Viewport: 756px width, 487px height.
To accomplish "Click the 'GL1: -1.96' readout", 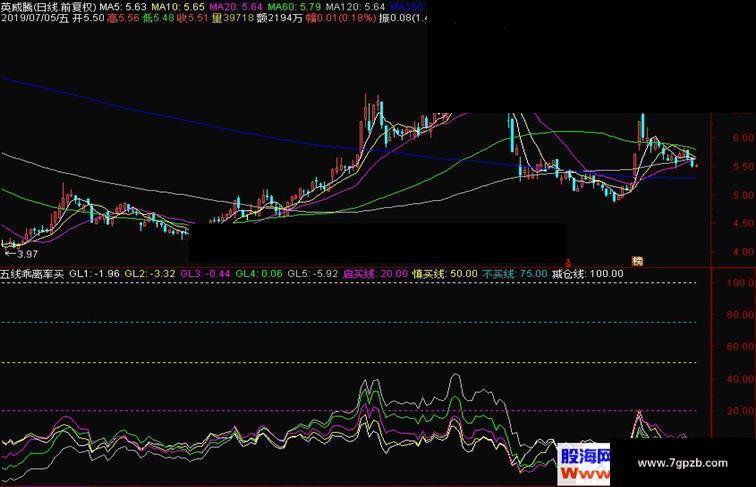I will (94, 274).
